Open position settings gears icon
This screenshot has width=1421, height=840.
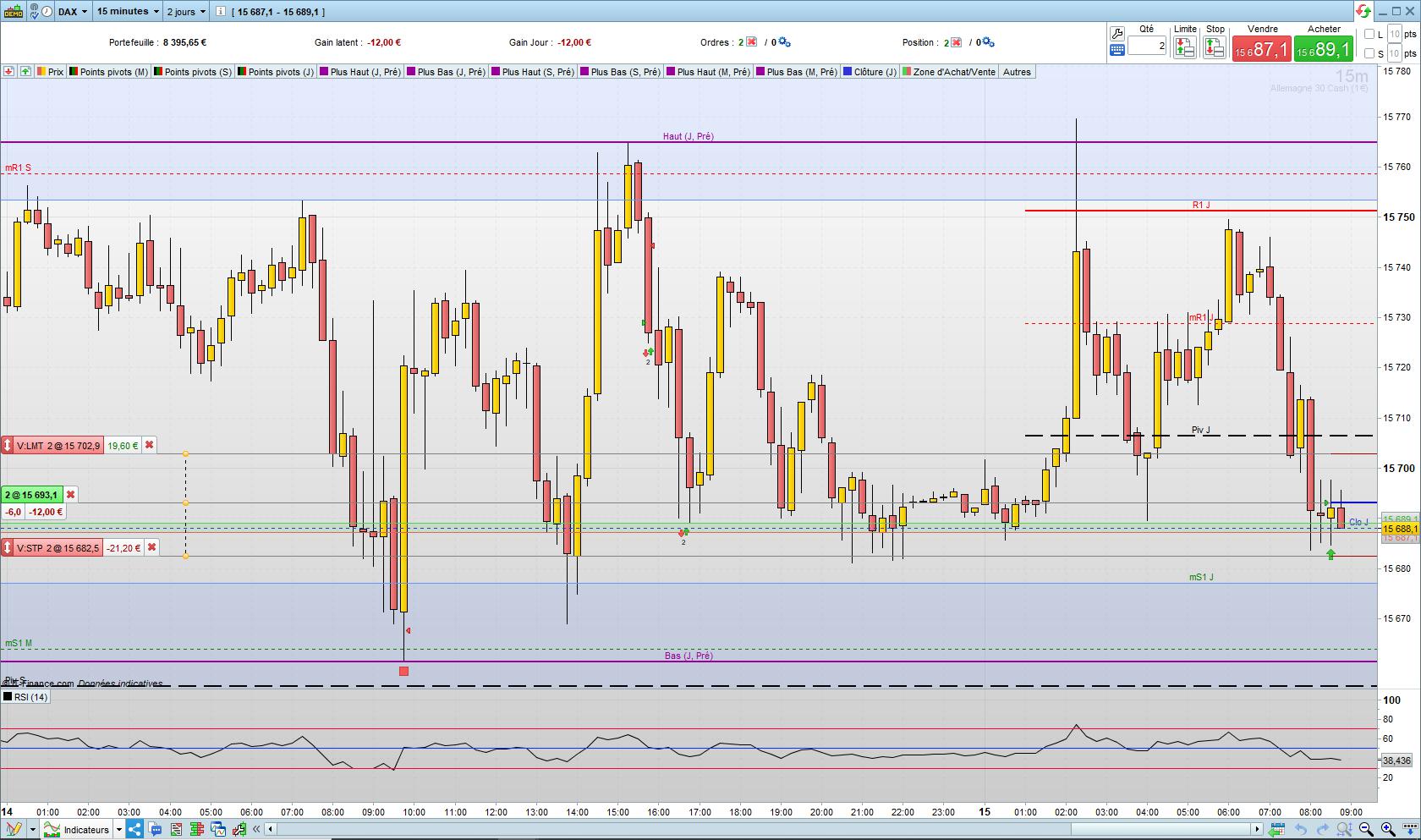coord(989,42)
